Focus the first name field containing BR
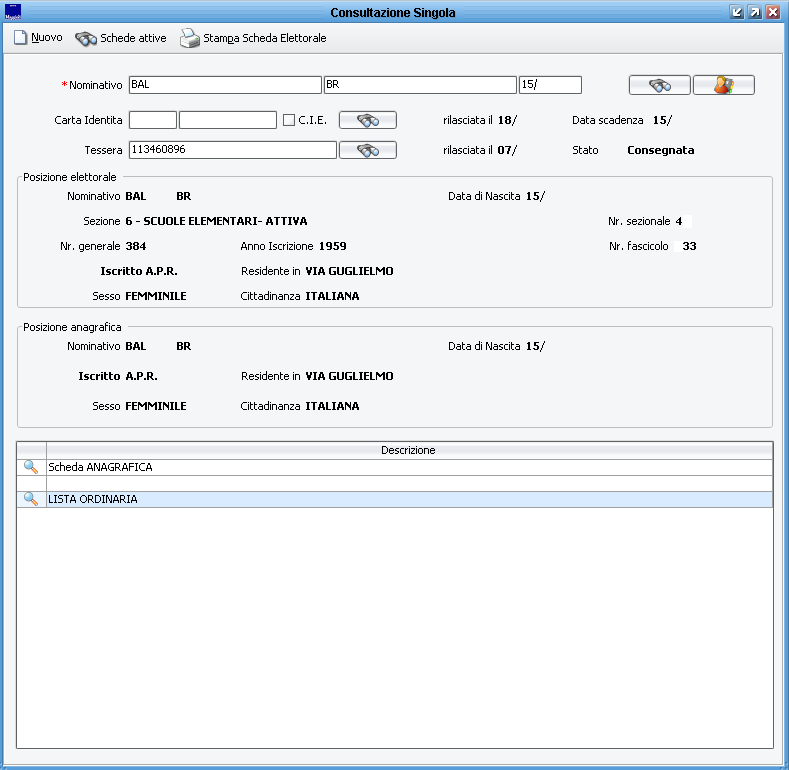Image resolution: width=789 pixels, height=770 pixels. pyautogui.click(x=419, y=85)
